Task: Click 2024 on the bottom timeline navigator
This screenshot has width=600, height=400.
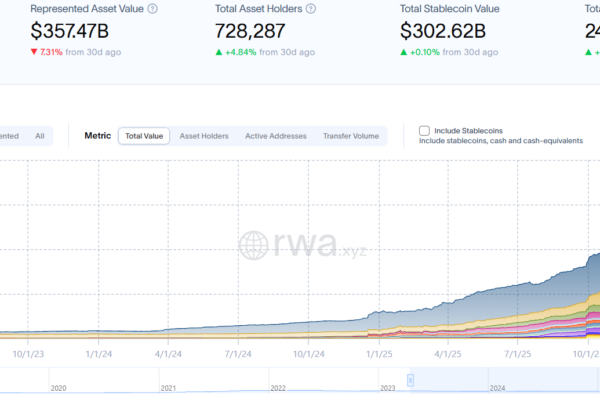Action: 497,388
